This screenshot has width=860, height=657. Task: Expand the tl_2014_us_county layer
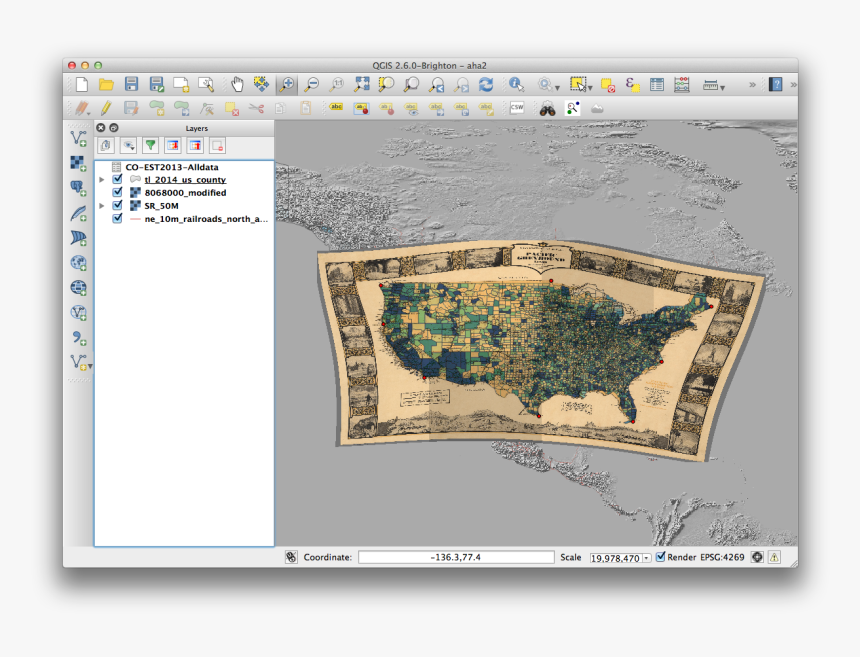click(101, 179)
